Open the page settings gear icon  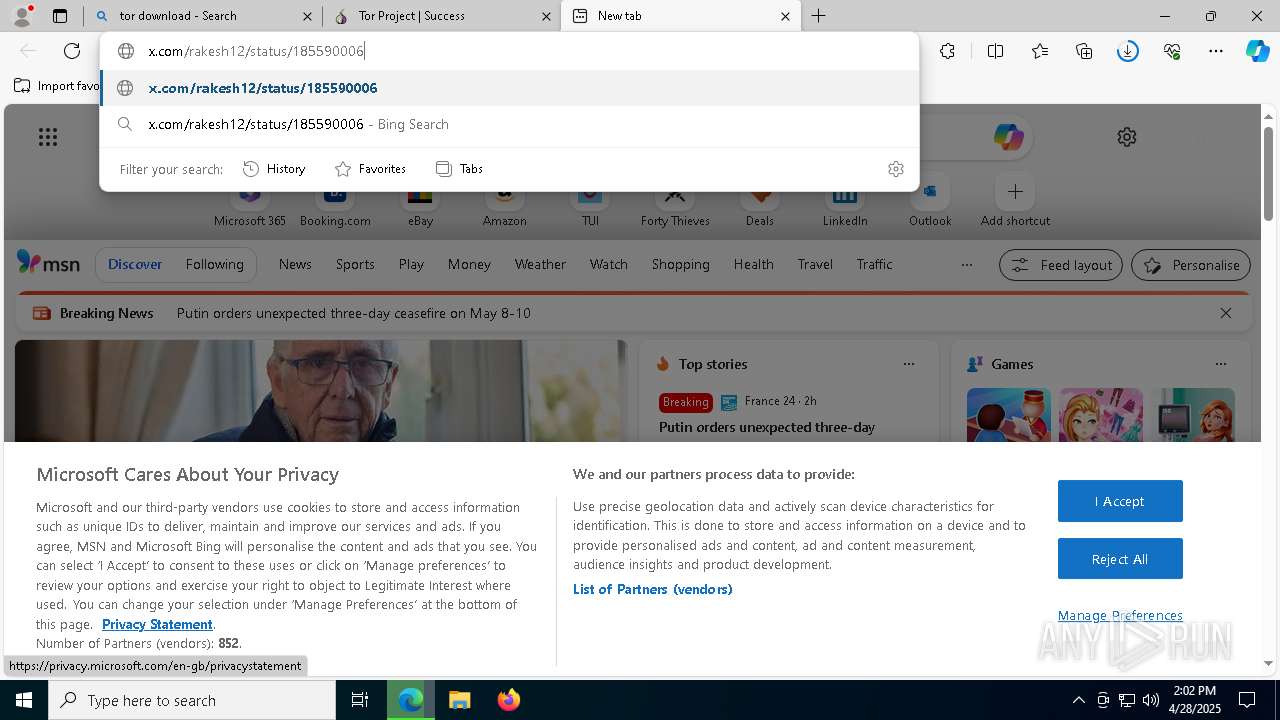(x=1127, y=137)
